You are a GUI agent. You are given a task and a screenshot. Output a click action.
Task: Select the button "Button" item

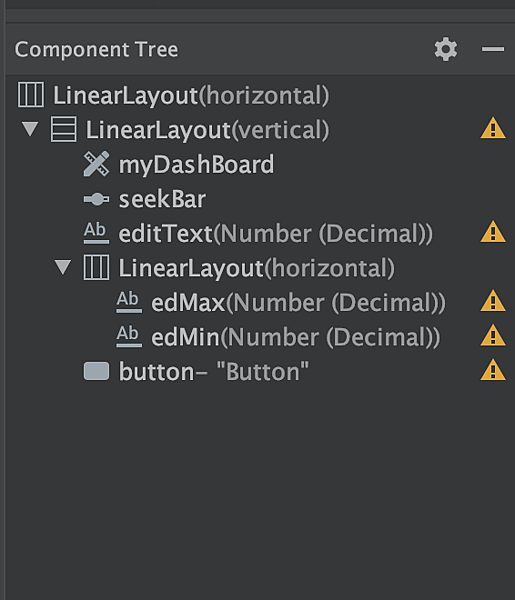click(196, 371)
